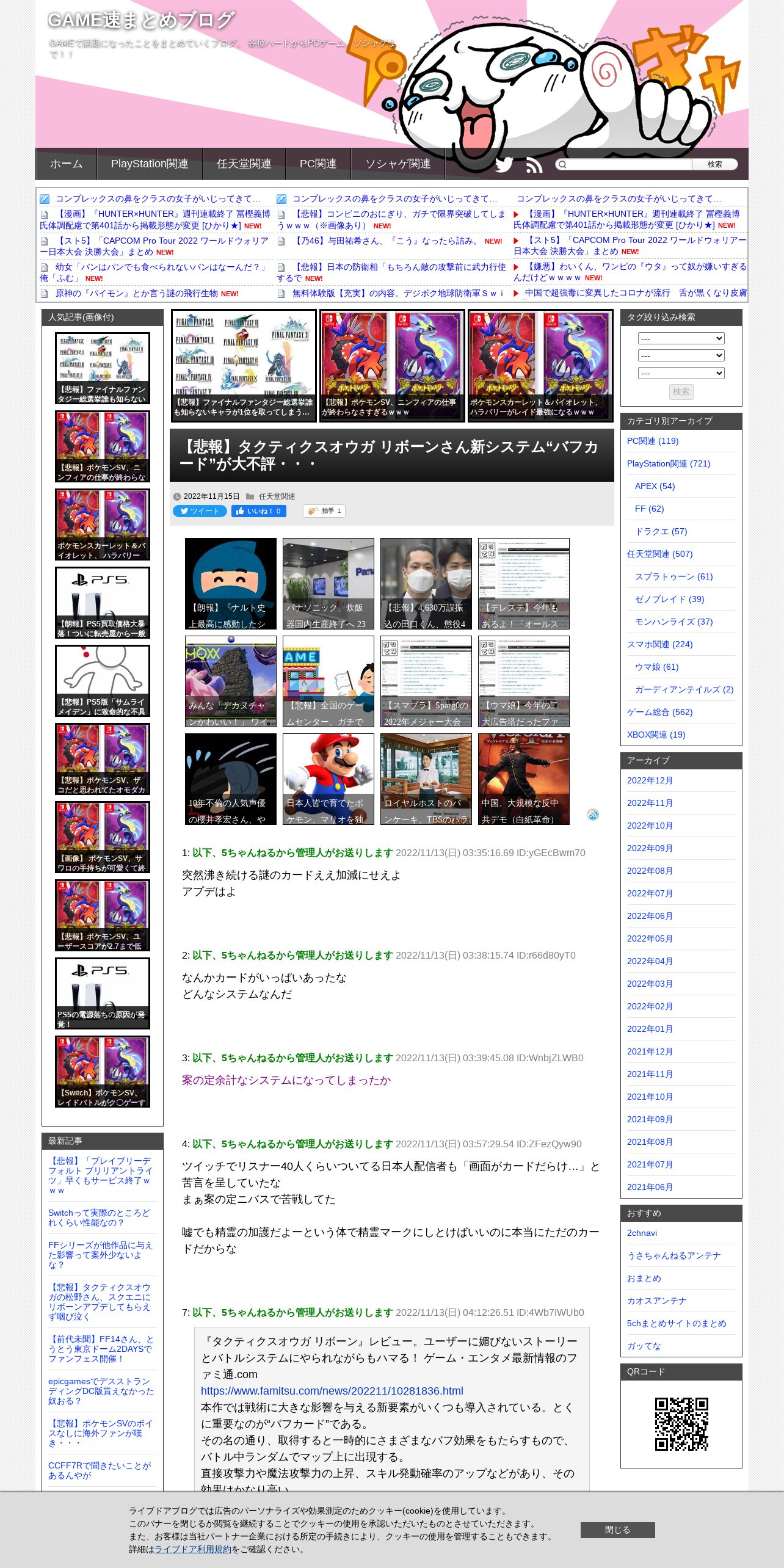Click the folder icon beside 任天堂関連
784x1568 pixels.
click(250, 496)
